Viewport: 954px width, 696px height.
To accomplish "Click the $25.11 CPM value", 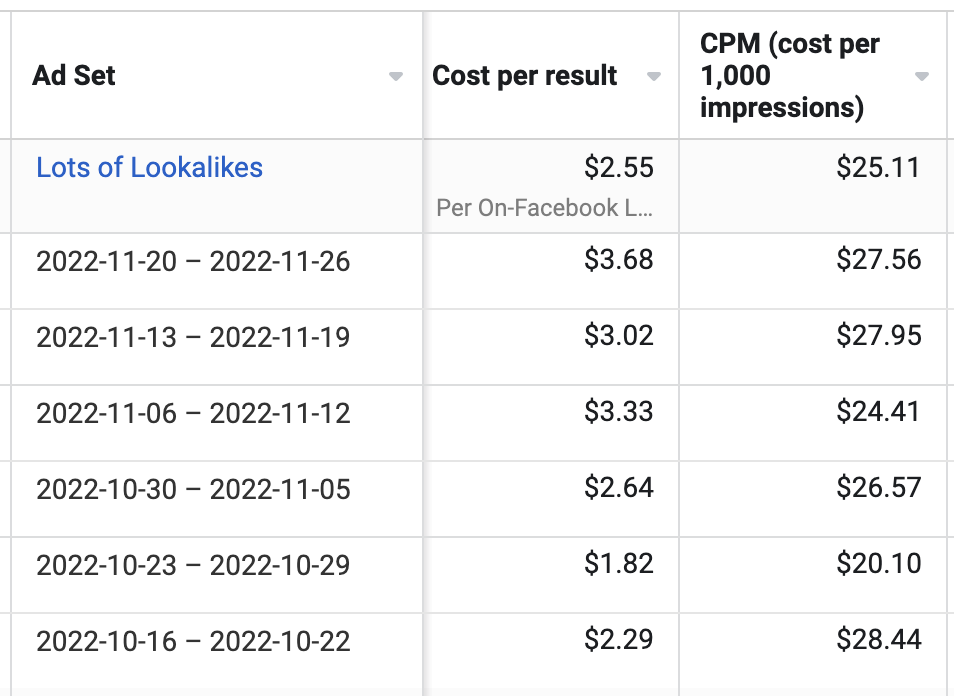I will (878, 167).
